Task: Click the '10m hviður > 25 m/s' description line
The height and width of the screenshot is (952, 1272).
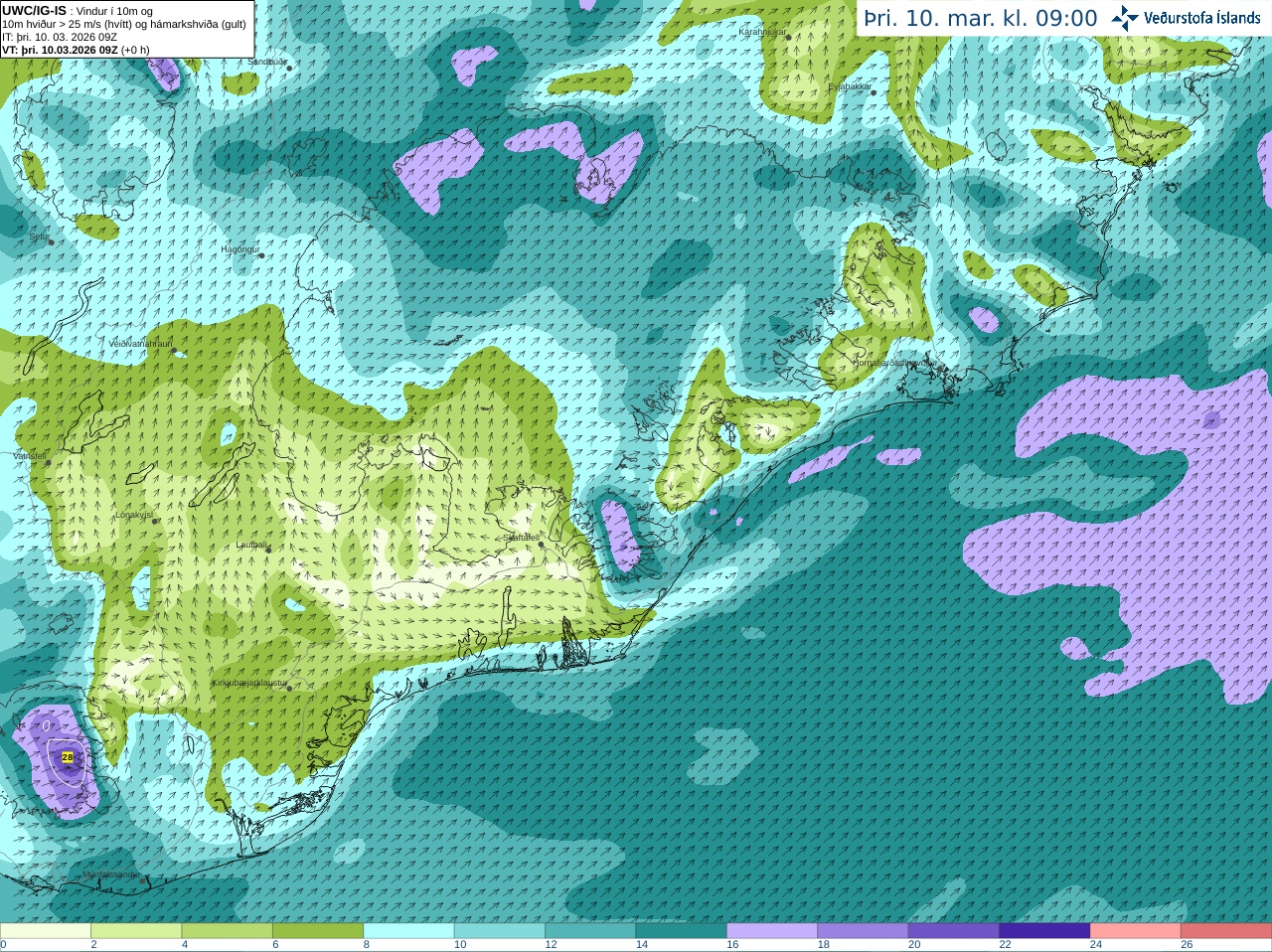Action: [124, 24]
